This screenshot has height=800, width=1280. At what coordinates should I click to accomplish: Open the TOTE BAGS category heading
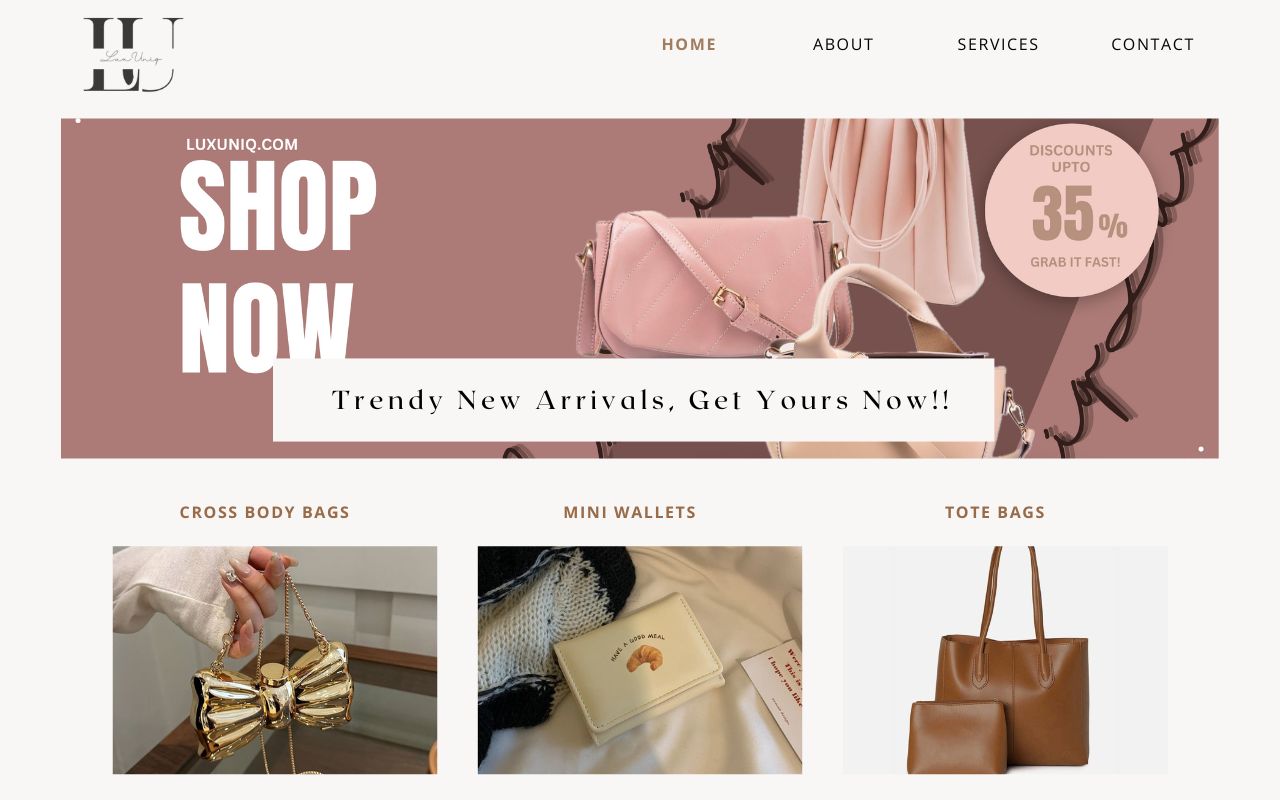pyautogui.click(x=995, y=512)
